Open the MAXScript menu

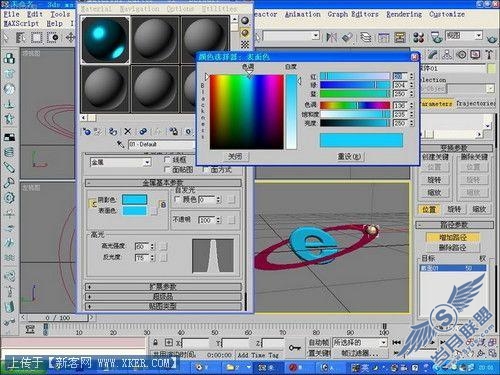21,24
